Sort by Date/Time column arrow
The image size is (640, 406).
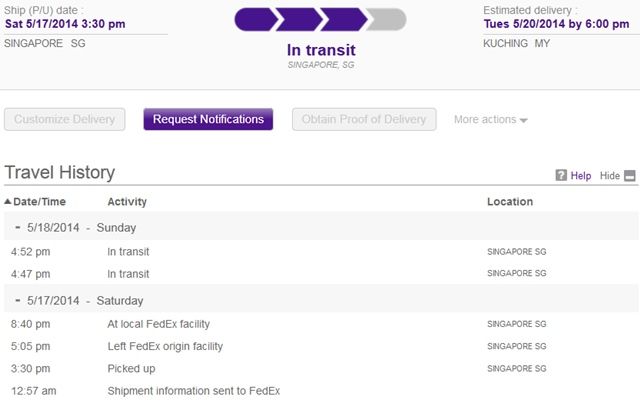tap(8, 202)
